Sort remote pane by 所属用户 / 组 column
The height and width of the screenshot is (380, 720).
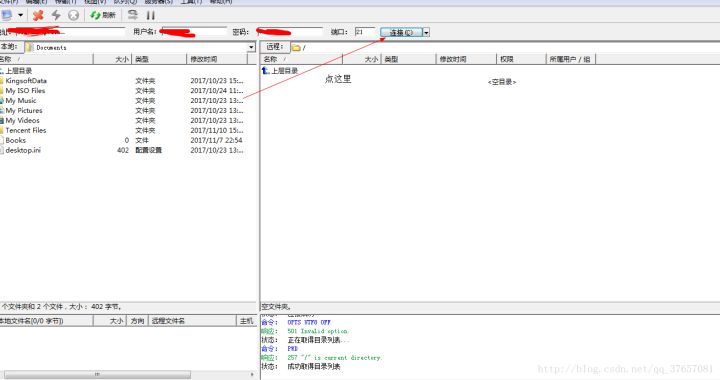click(x=571, y=59)
